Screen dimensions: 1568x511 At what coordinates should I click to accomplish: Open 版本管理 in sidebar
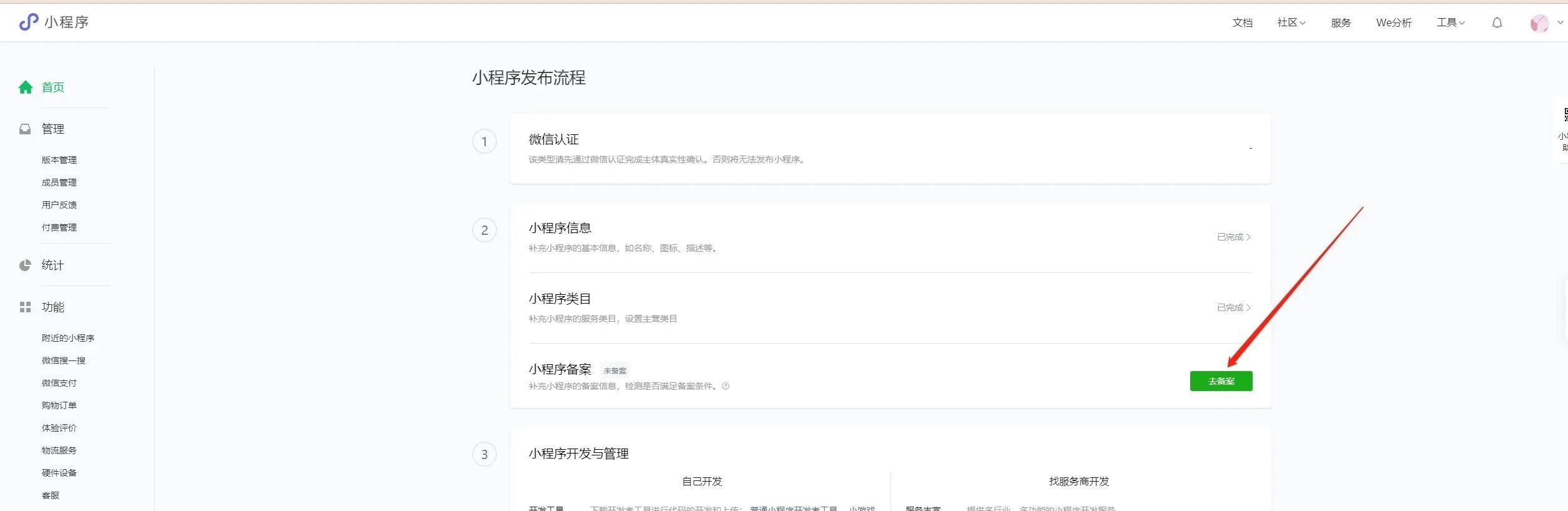pyautogui.click(x=59, y=160)
